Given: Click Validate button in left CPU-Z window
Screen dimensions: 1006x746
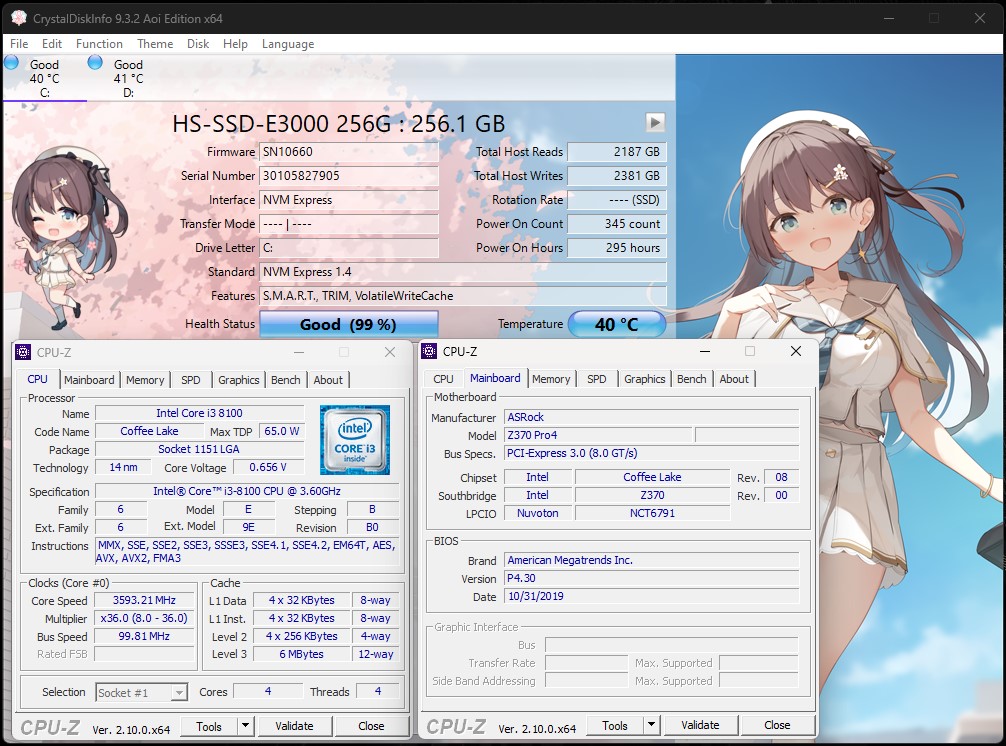Looking at the screenshot, I should (294, 726).
